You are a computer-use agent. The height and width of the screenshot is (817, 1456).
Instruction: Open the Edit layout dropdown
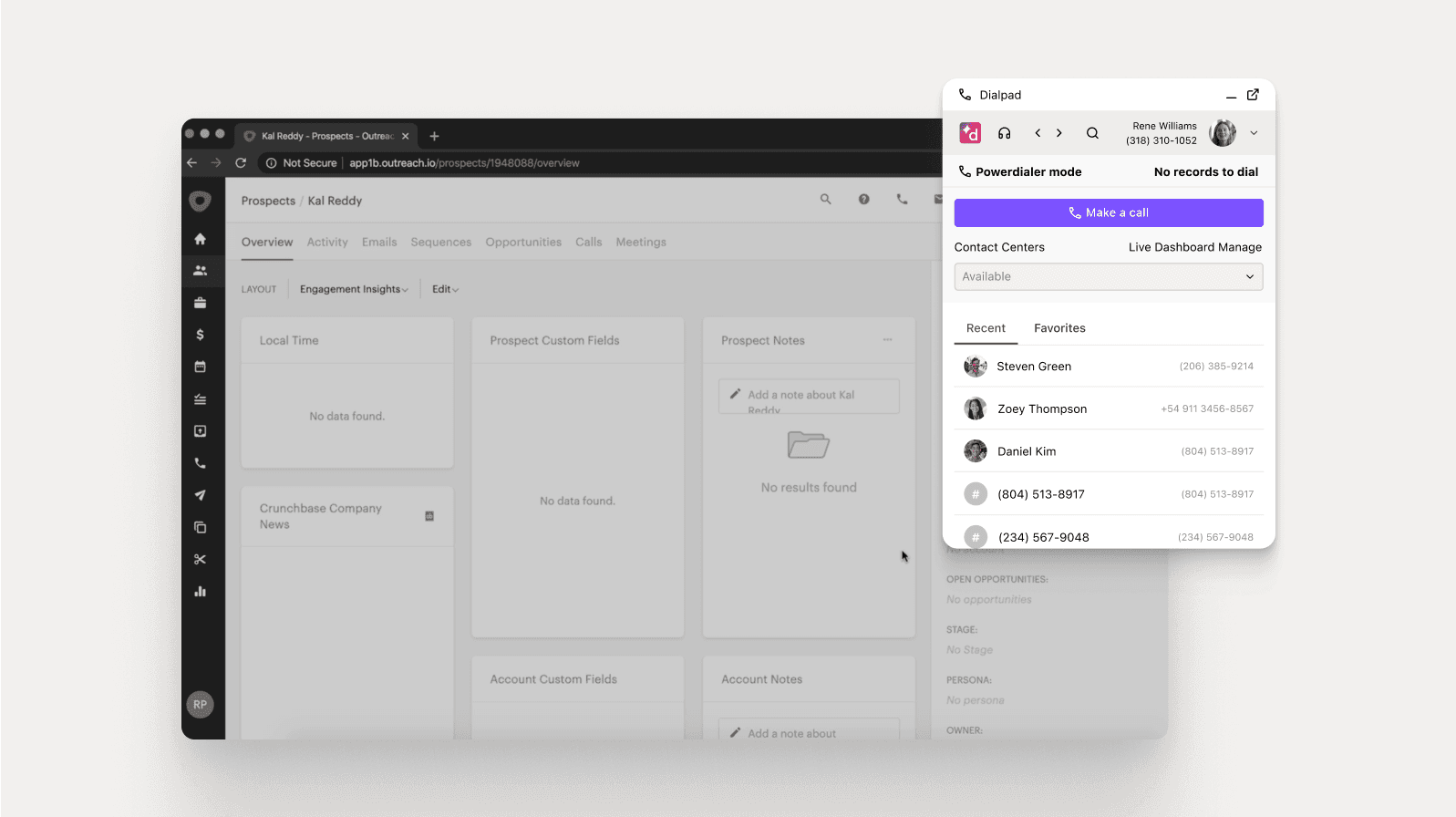pyautogui.click(x=445, y=289)
